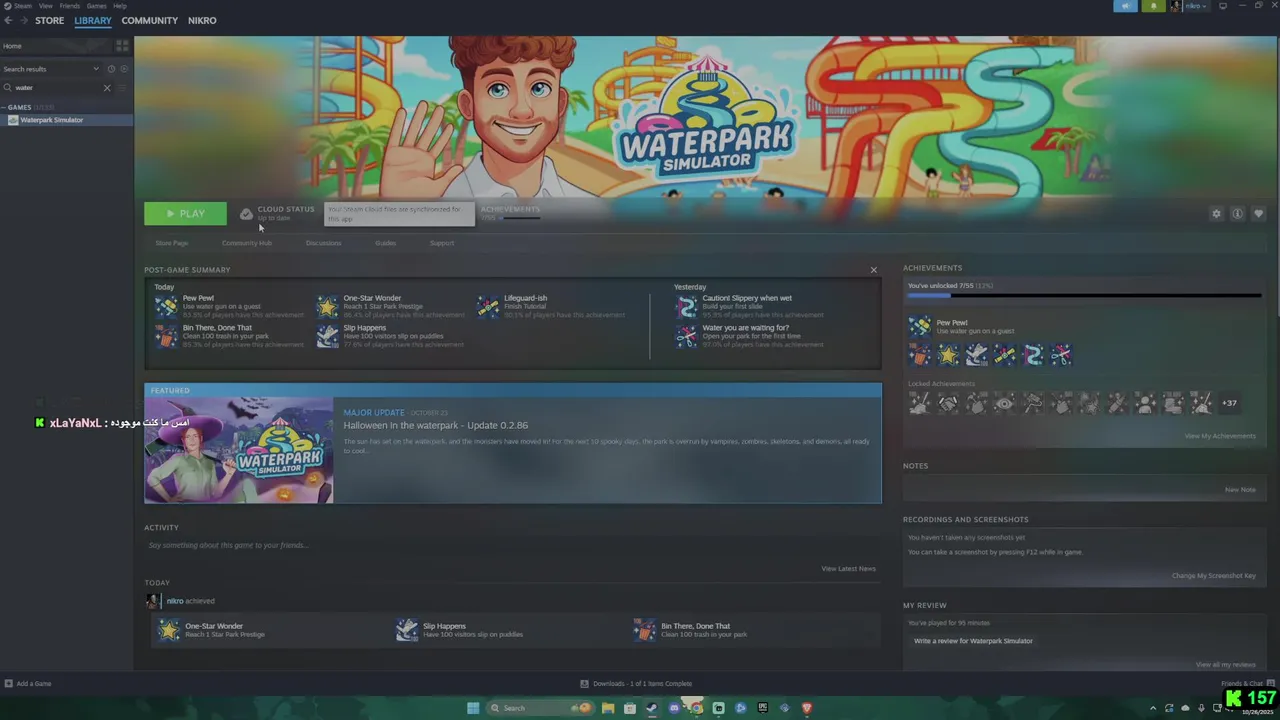Open the Guides link
Viewport: 1280px width, 720px height.
385,243
